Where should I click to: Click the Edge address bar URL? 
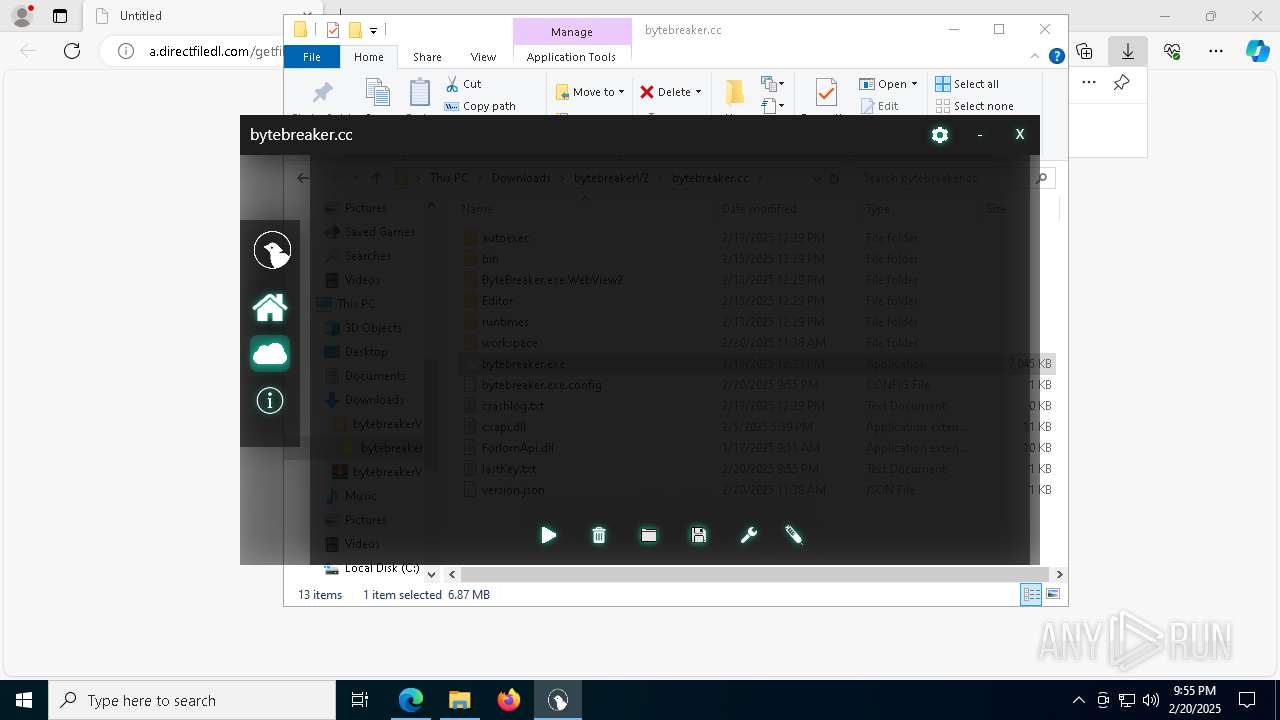coord(214,51)
